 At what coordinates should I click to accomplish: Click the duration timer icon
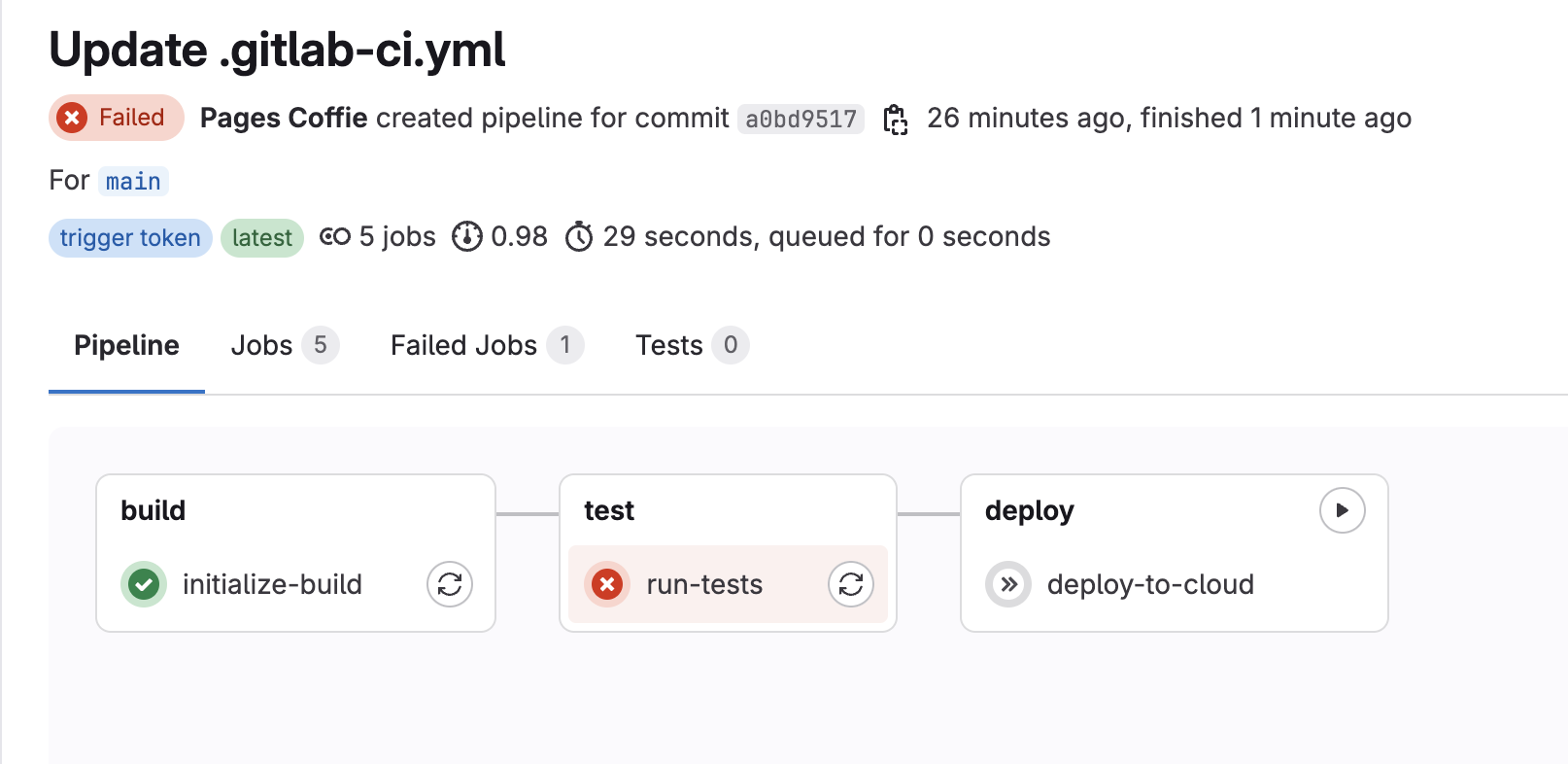pos(579,237)
